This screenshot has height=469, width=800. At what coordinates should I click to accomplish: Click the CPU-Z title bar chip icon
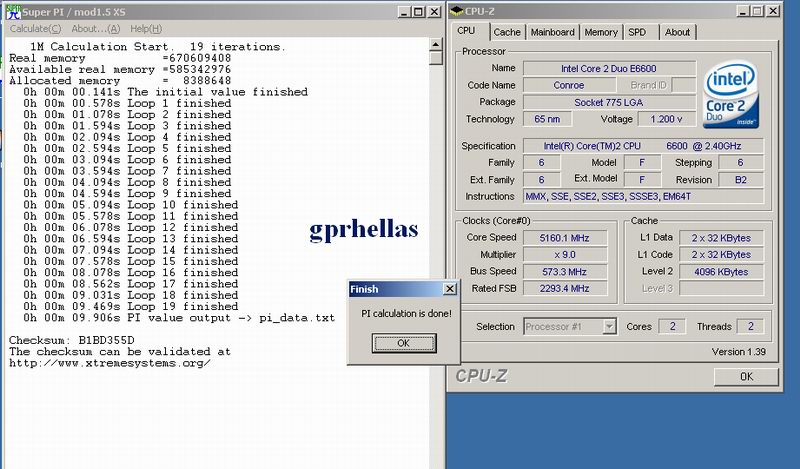click(x=457, y=11)
